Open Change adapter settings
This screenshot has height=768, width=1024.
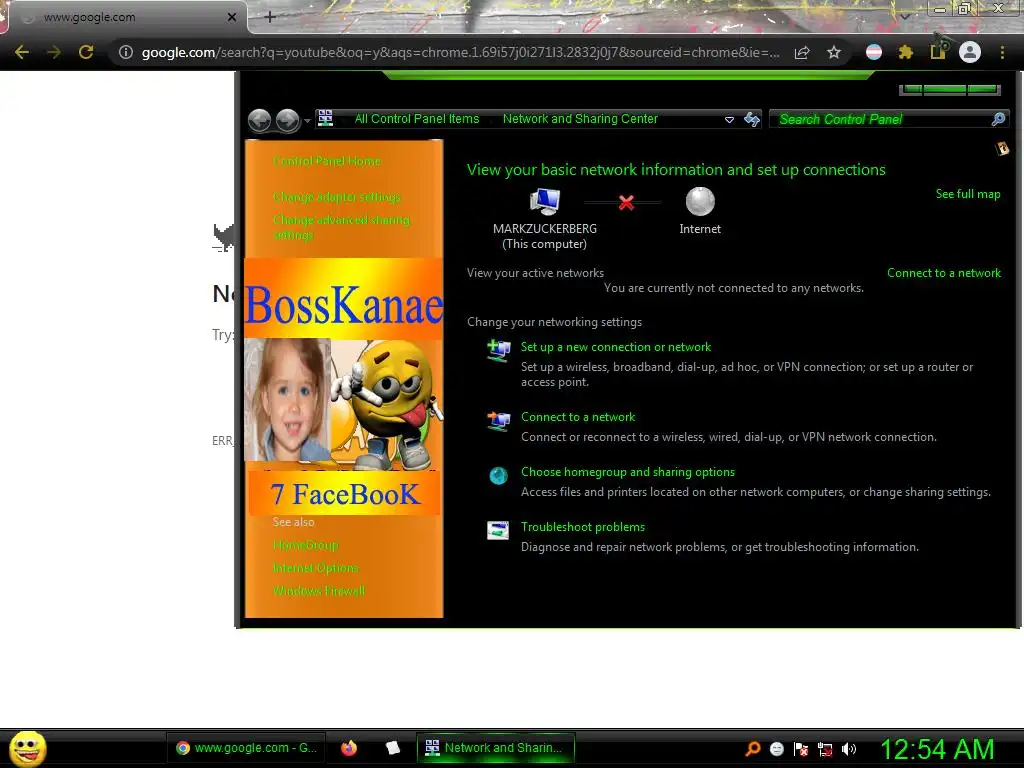336,197
